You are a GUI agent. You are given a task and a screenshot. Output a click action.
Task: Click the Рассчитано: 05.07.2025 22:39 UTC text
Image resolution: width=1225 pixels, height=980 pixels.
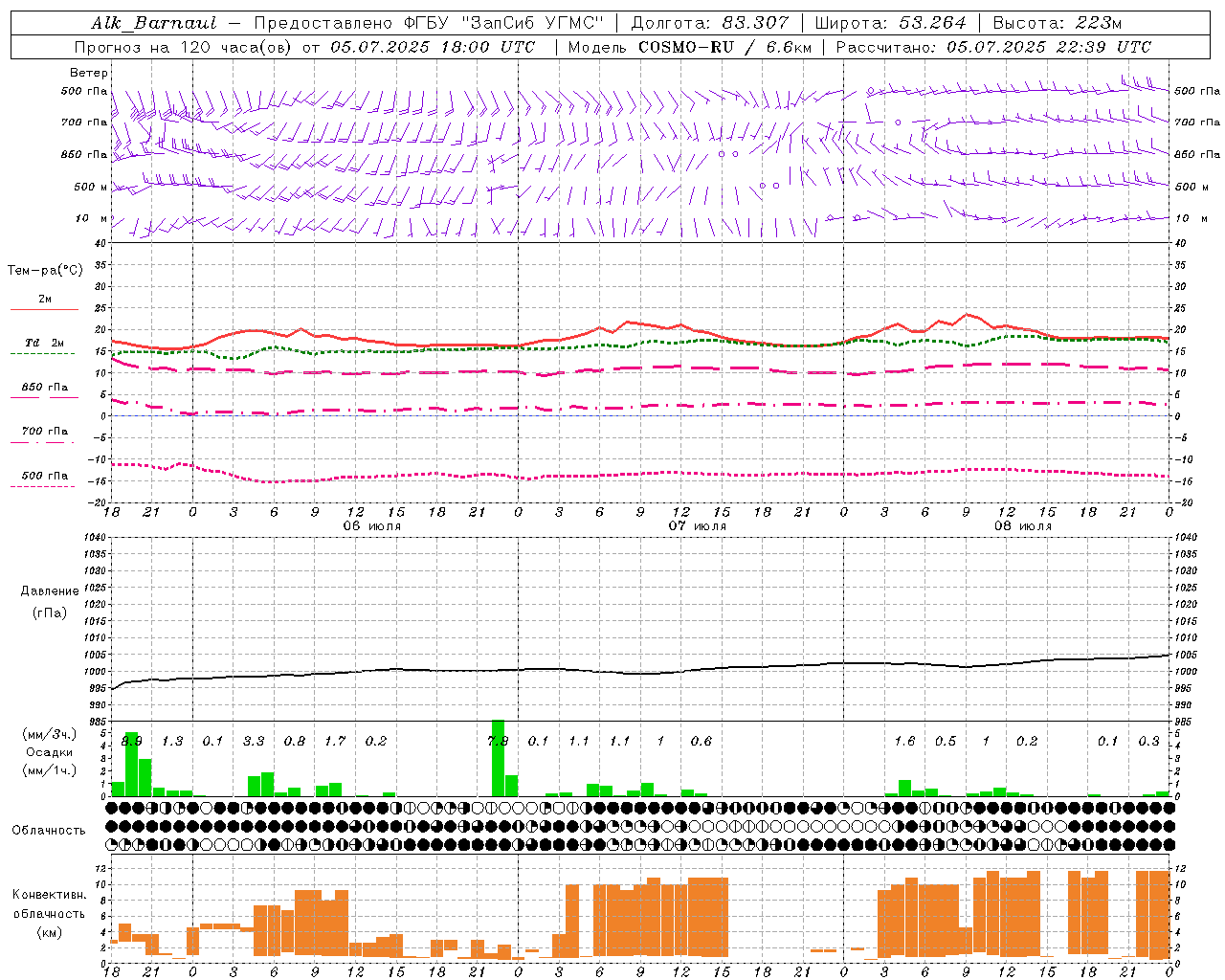[x=993, y=47]
